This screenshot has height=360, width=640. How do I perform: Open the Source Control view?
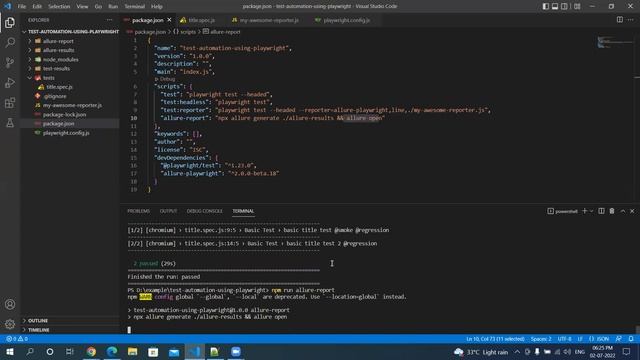[x=10, y=62]
